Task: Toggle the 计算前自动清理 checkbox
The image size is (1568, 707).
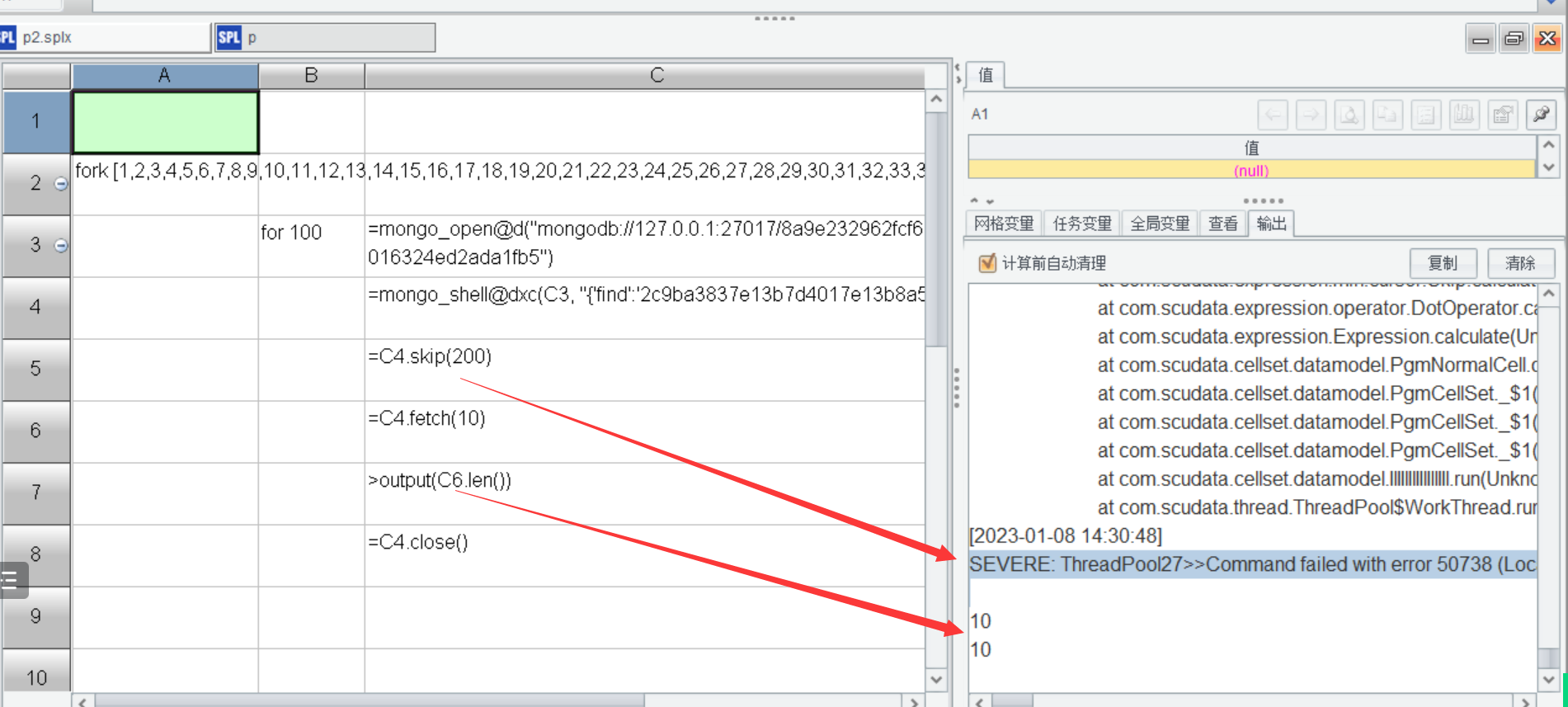Action: (987, 263)
